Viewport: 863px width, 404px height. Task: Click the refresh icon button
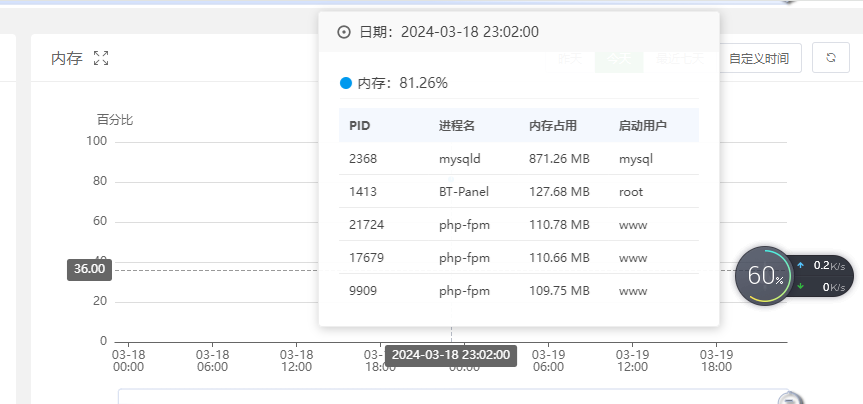pyautogui.click(x=831, y=58)
